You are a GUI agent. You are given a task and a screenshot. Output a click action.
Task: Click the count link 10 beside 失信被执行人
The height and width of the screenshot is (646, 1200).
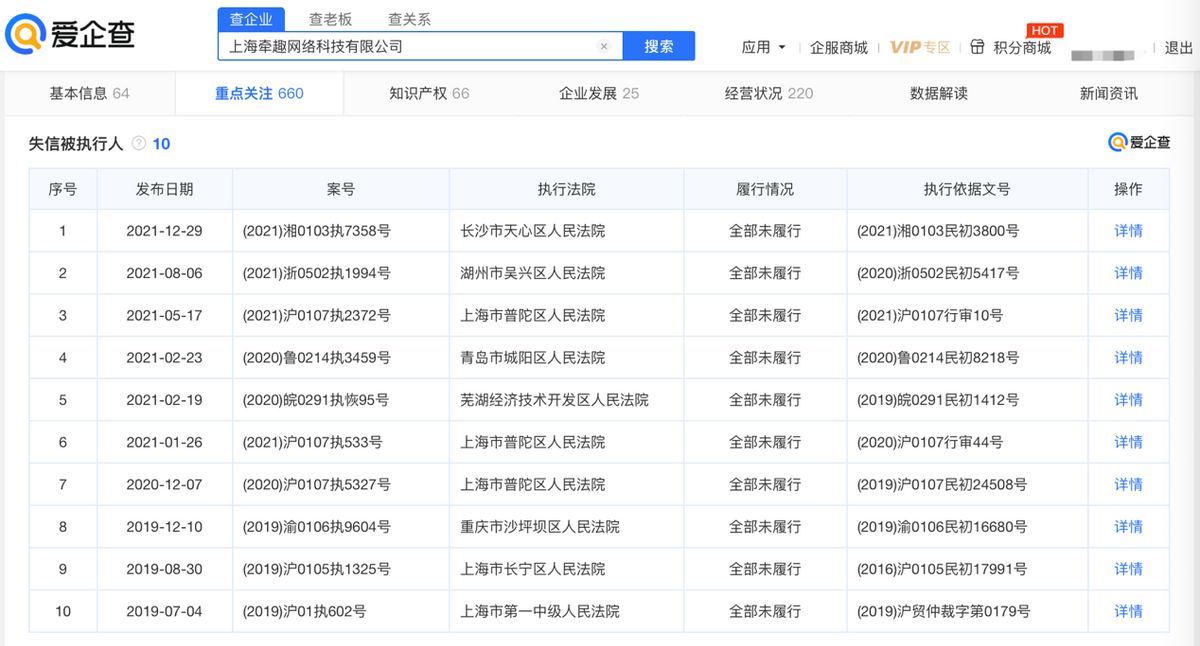(x=160, y=144)
